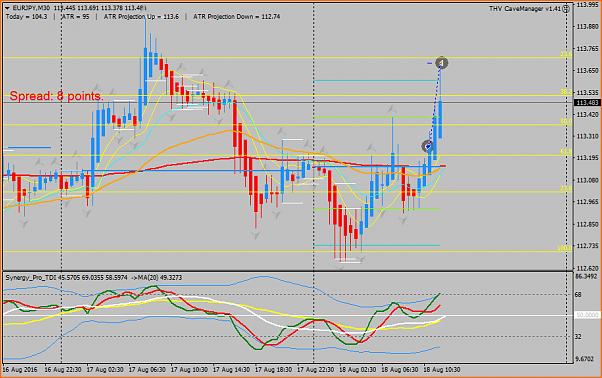Screen dimensions: 602x378
Task: Click price axis value 113.195
Action: click(x=587, y=158)
